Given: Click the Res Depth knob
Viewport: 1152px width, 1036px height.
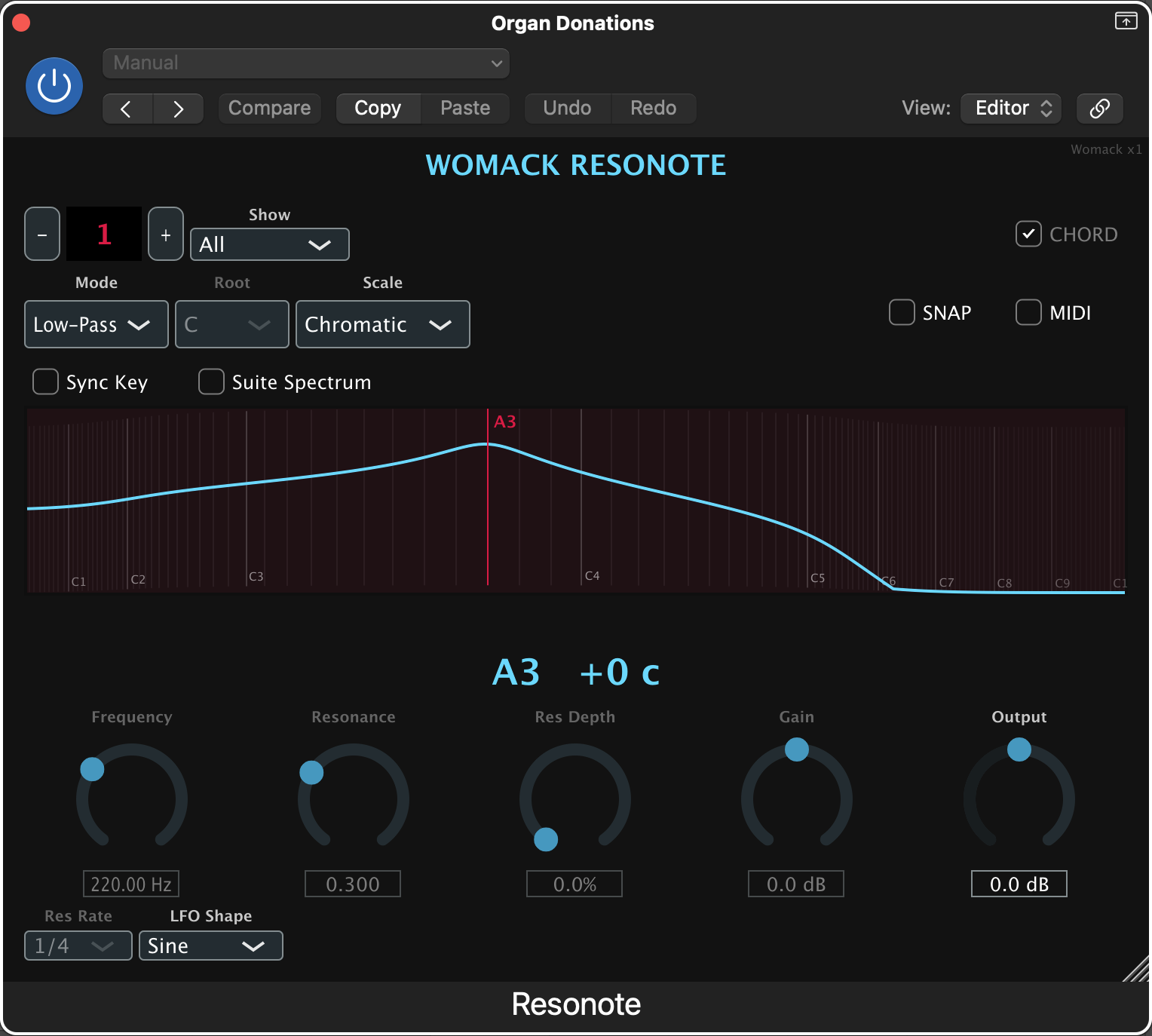Looking at the screenshot, I should coord(575,798).
